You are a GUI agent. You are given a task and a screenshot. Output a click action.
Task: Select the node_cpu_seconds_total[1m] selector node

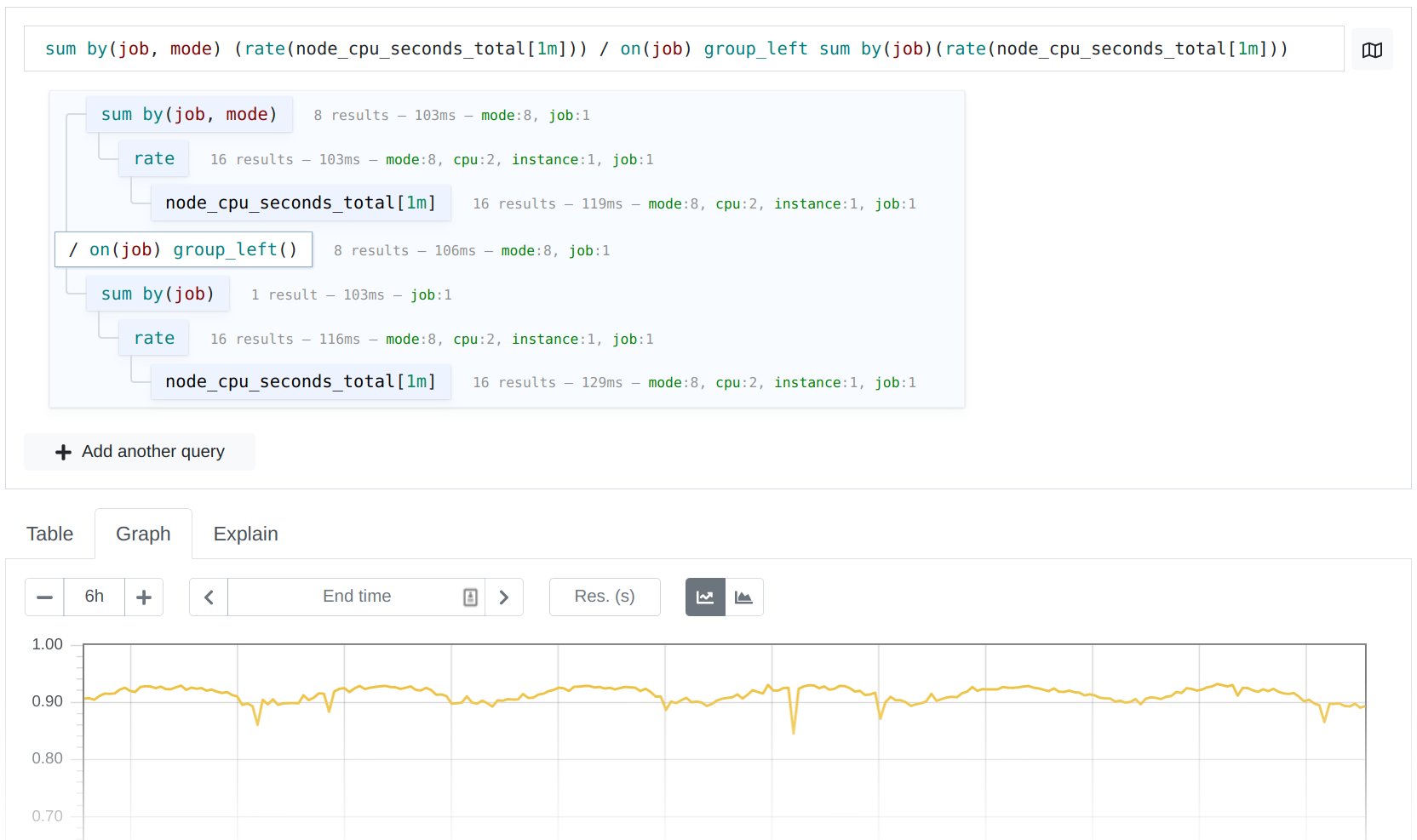coord(301,203)
